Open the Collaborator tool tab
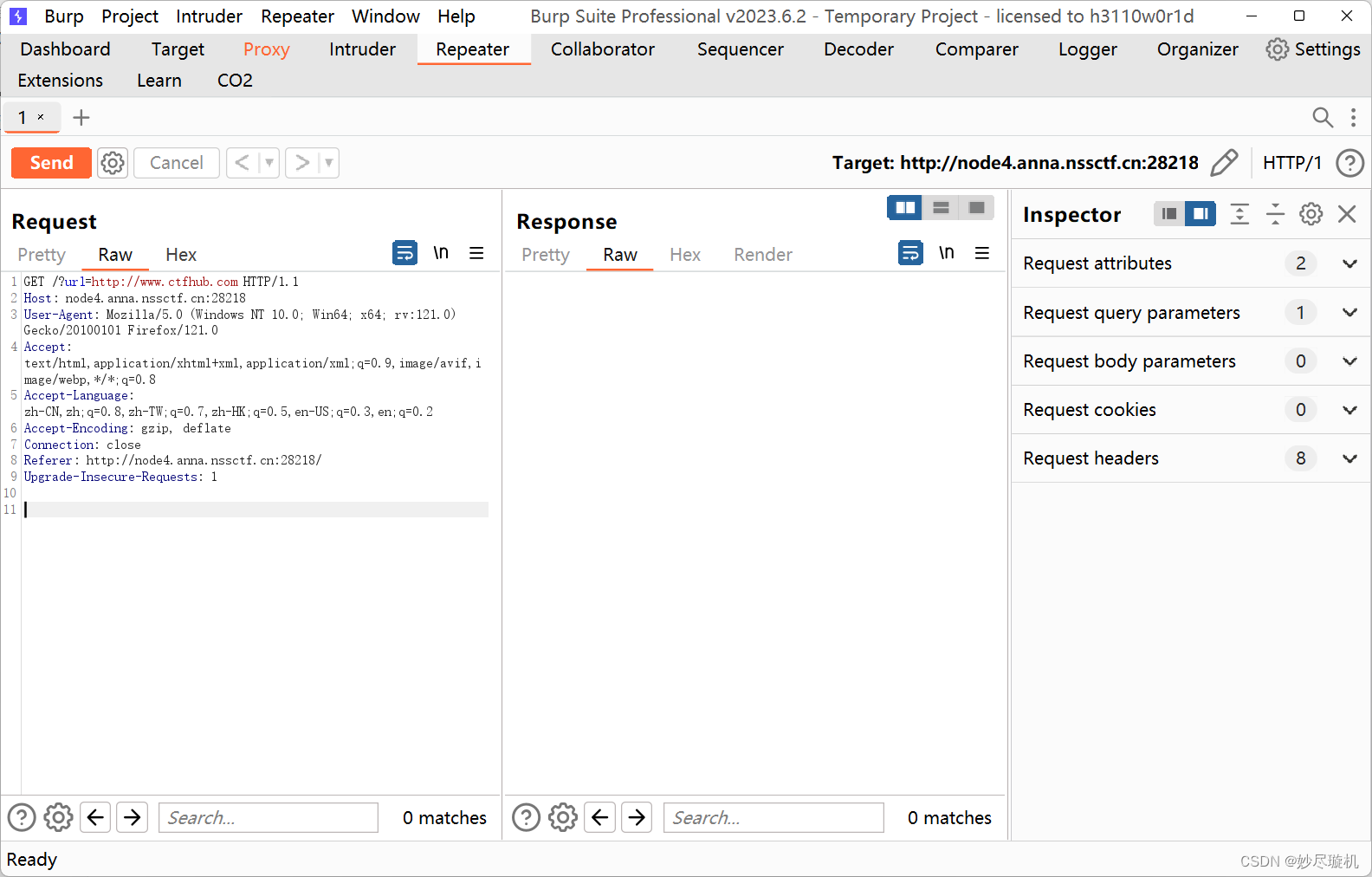Screen dimensions: 1372x877 603,49
